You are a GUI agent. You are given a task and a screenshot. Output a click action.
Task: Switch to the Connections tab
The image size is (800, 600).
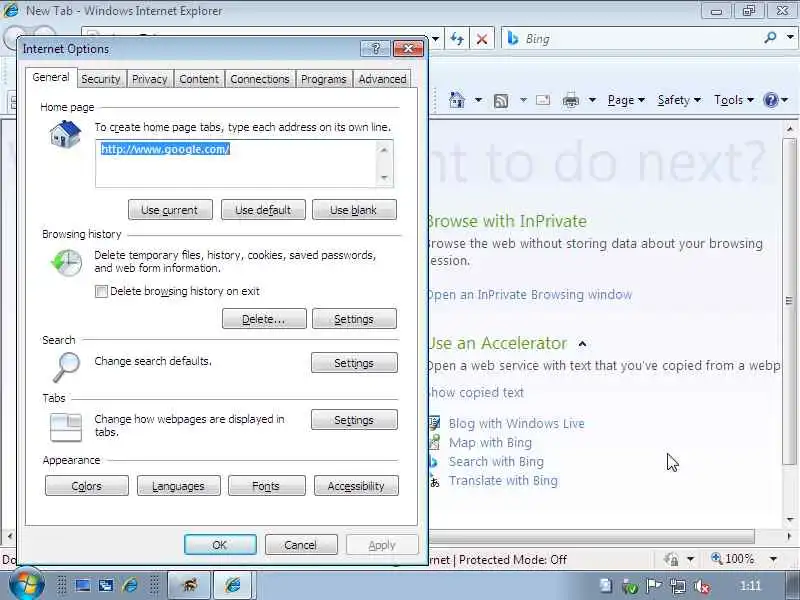(260, 79)
